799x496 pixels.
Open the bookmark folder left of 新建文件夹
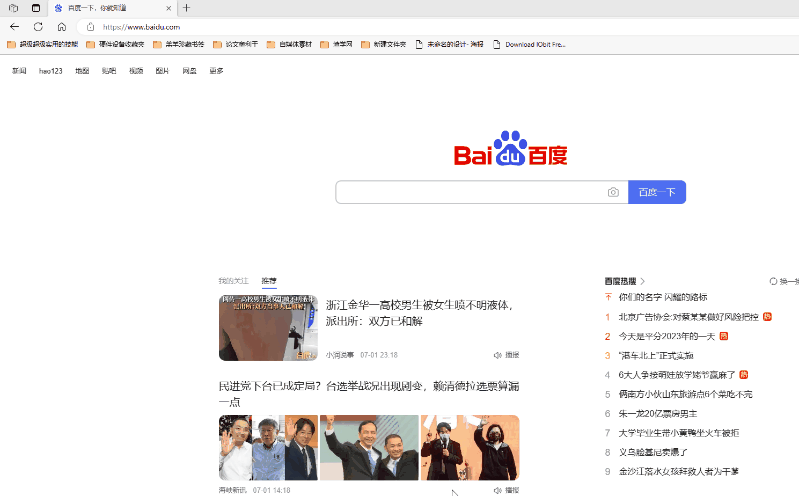pyautogui.click(x=336, y=44)
